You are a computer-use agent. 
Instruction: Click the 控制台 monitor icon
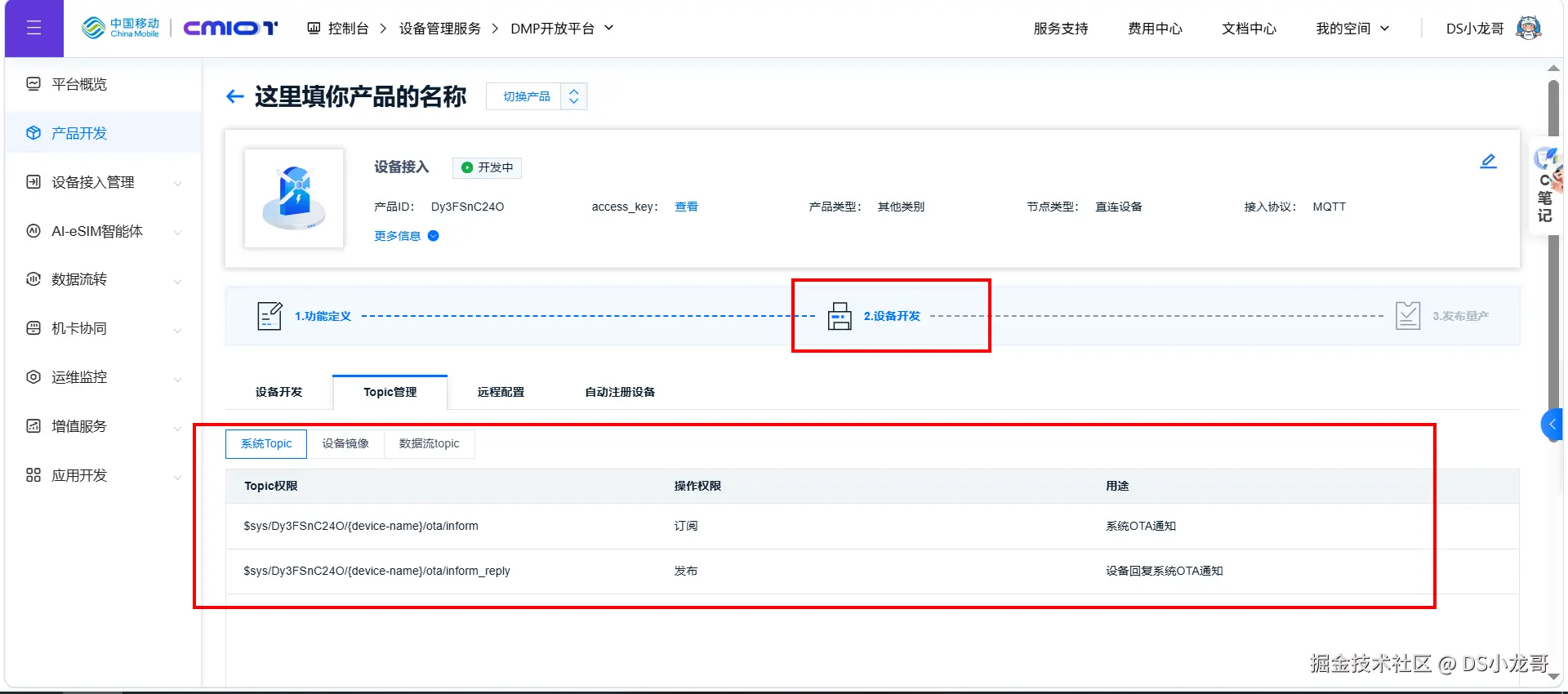click(x=314, y=29)
